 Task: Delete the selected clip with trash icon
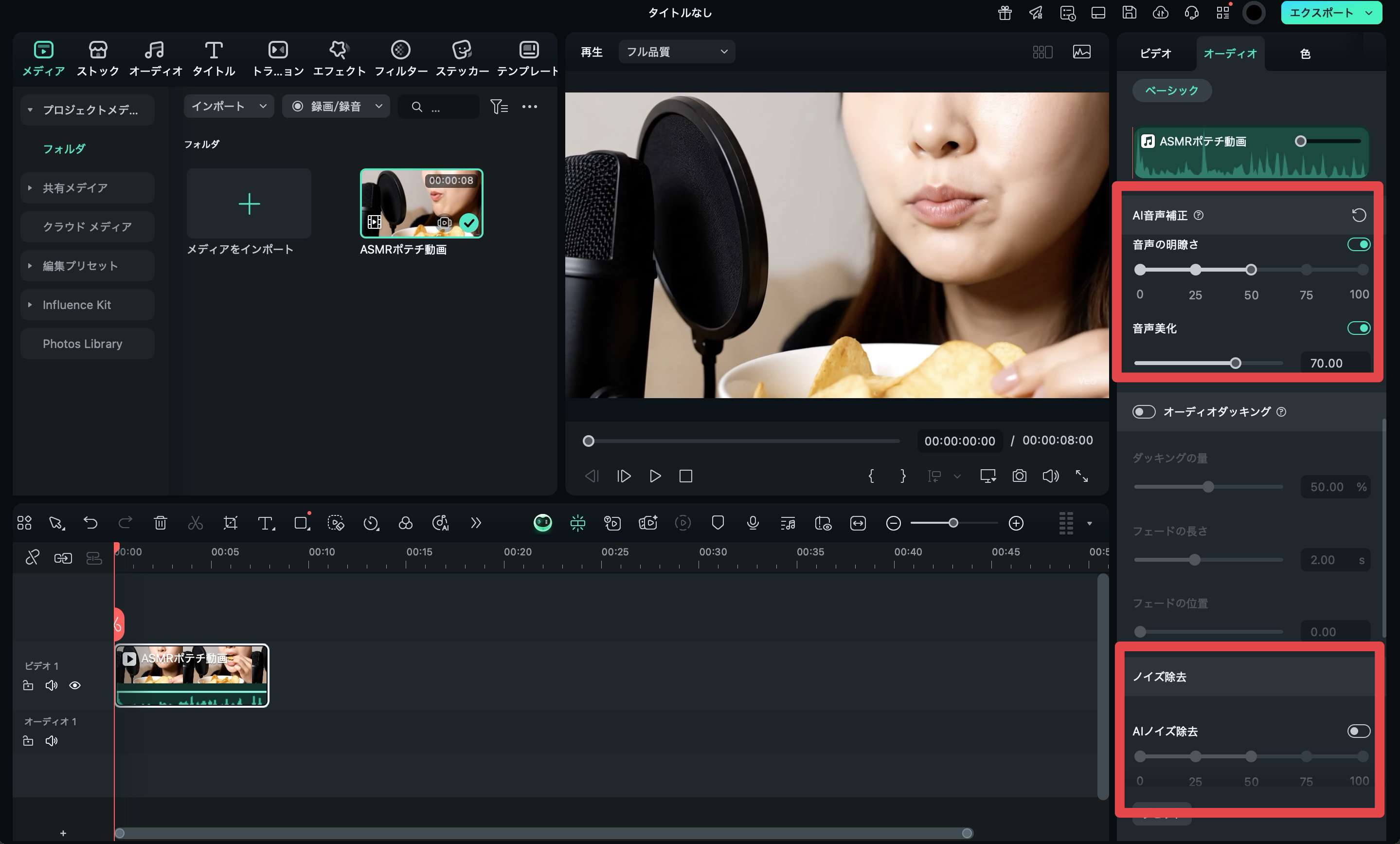pos(160,522)
